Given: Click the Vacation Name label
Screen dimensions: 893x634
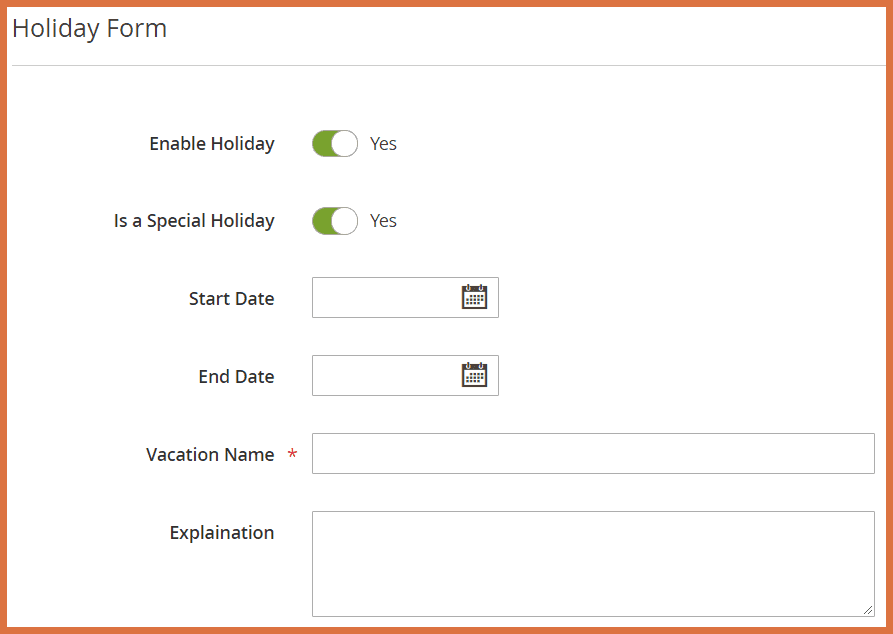Looking at the screenshot, I should (210, 454).
